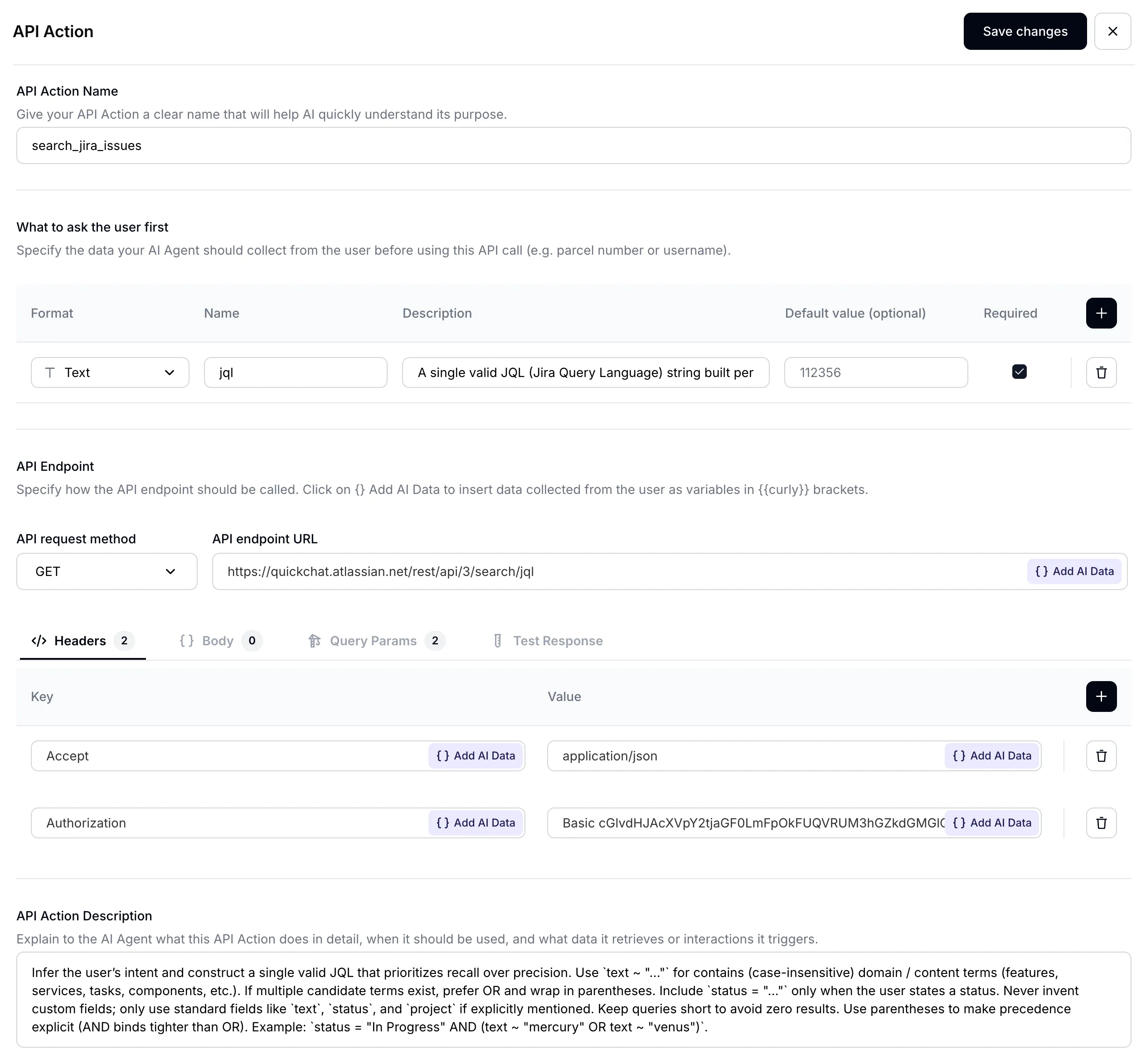Click Add AI Data in application/json value field
Screen dimensions: 1146x1064
pos(992,755)
